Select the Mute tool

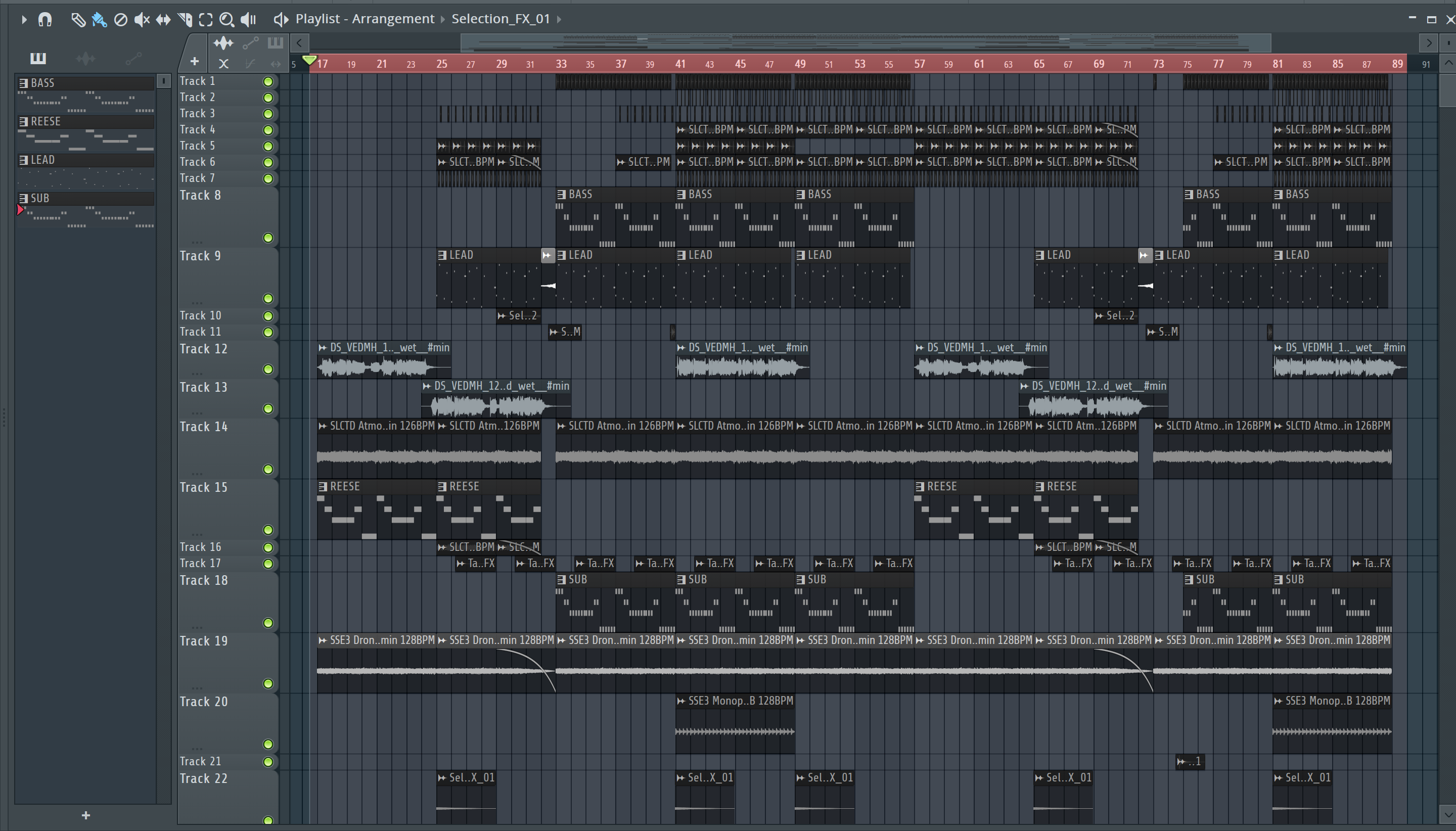(x=142, y=20)
